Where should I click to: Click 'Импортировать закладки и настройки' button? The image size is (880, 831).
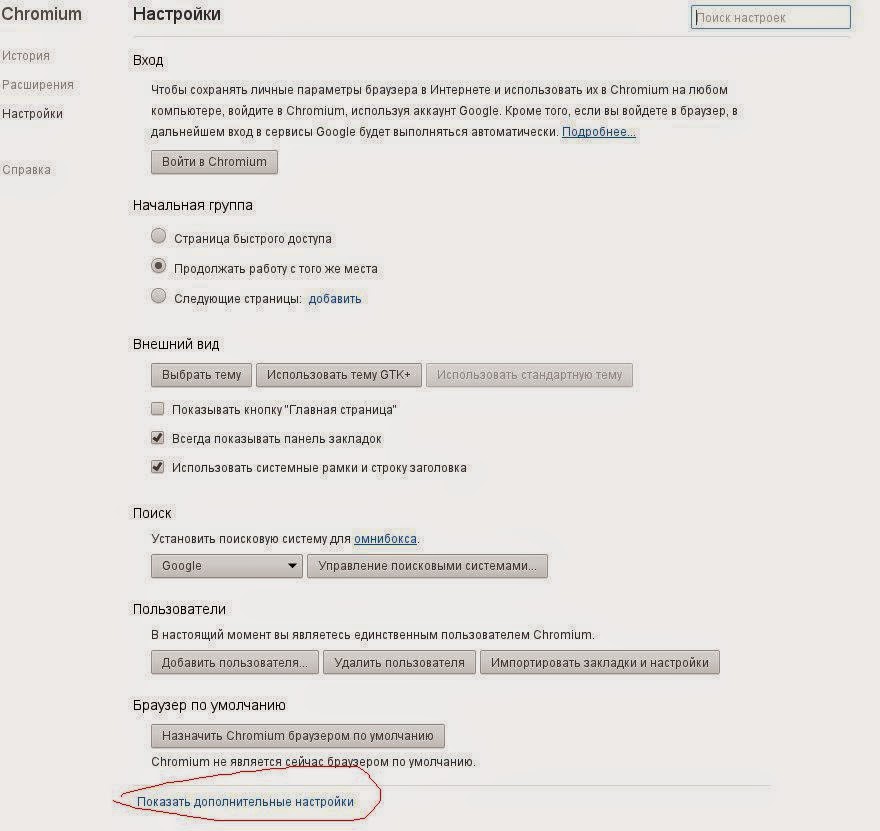pyautogui.click(x=599, y=662)
